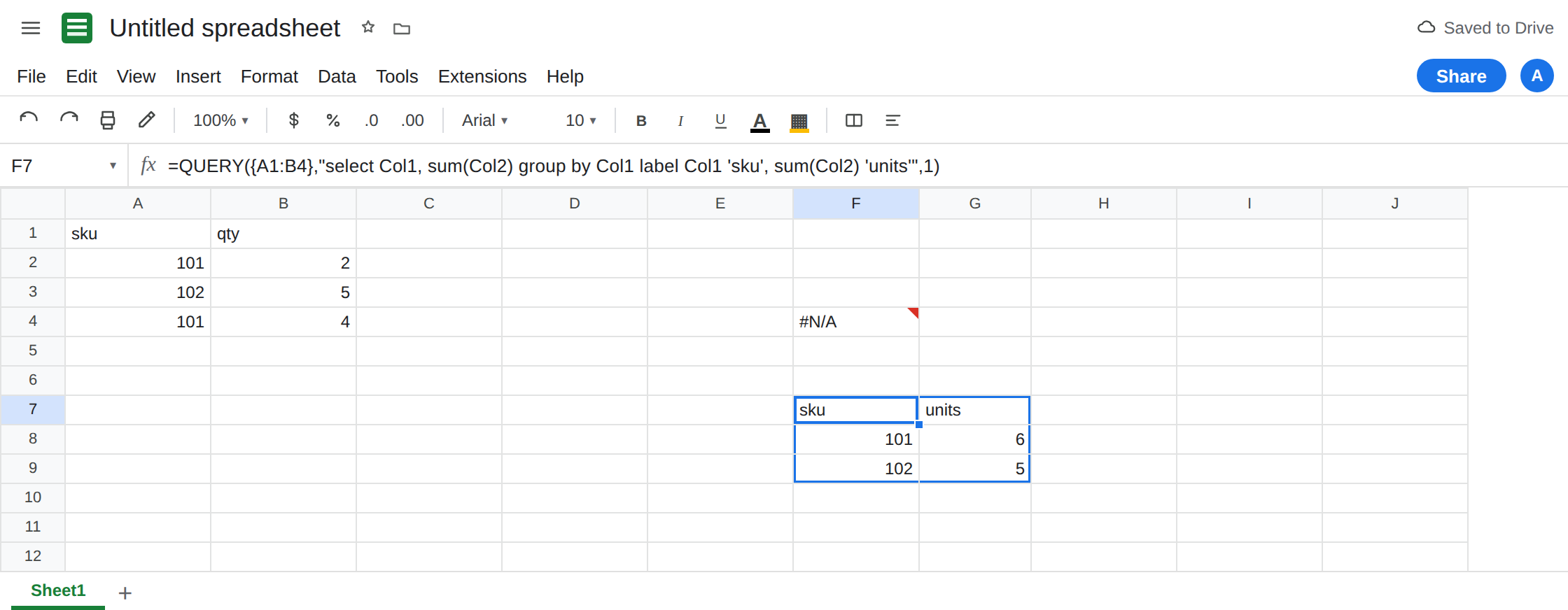Click the cell containing 'qty'
1568x610 pixels.
tap(283, 234)
